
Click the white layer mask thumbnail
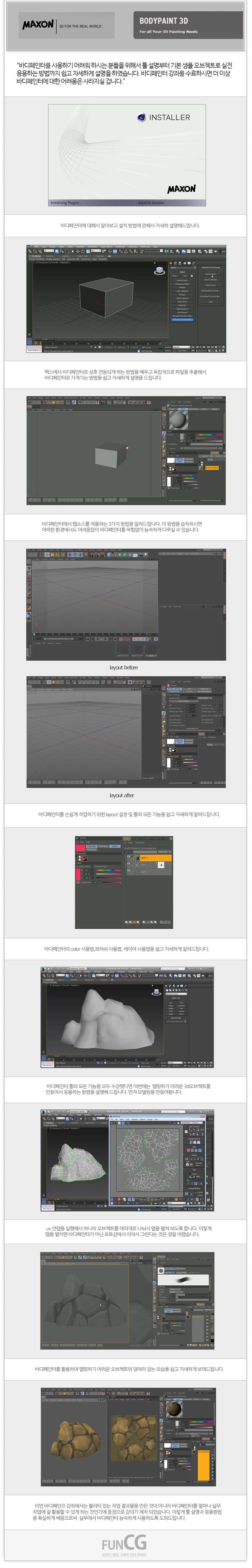(x=162, y=865)
